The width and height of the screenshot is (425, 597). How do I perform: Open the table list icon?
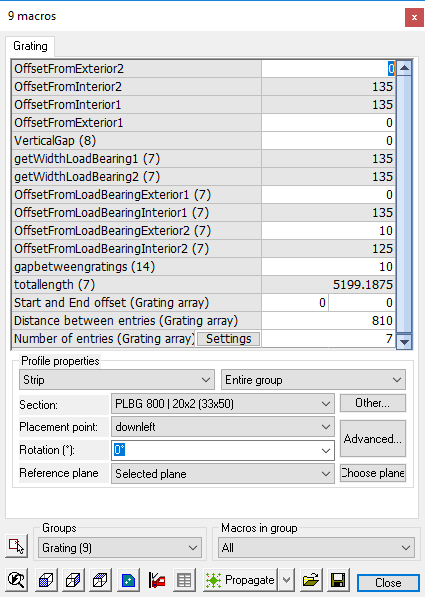click(x=184, y=580)
